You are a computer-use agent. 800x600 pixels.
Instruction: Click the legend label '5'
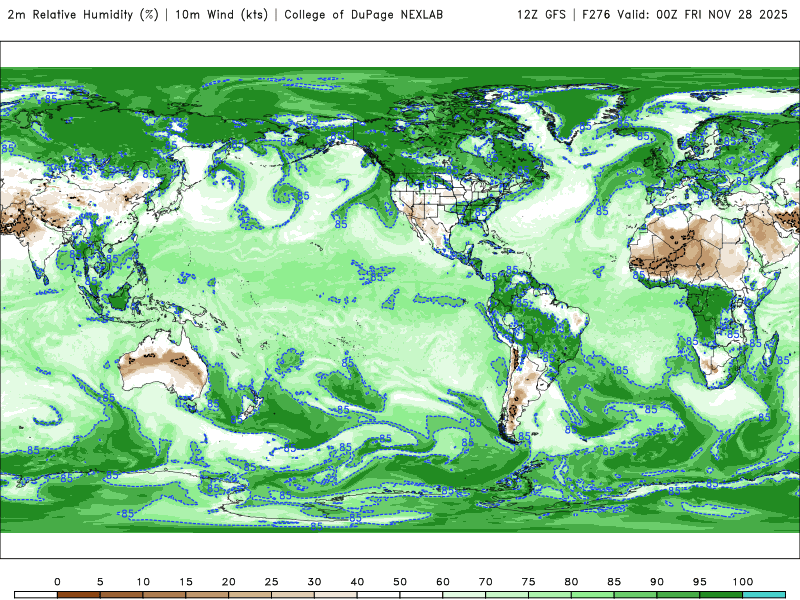click(x=100, y=582)
